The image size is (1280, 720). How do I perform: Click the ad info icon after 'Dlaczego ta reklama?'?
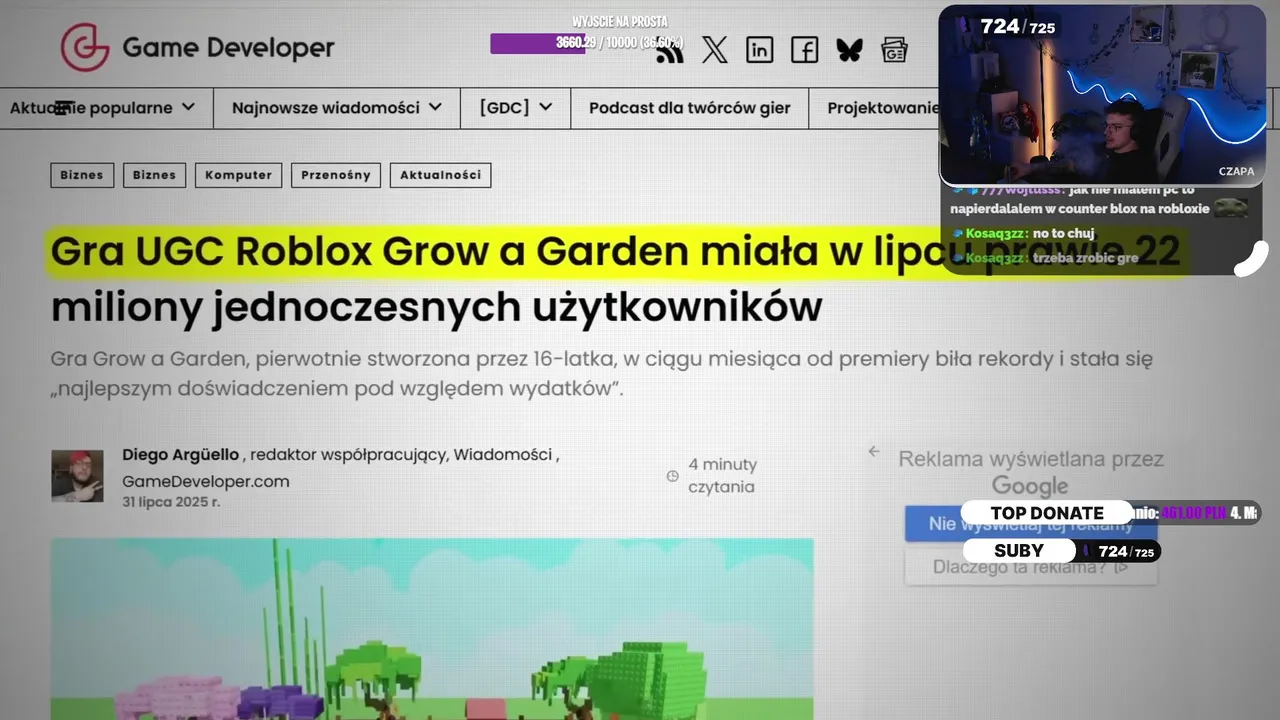(1121, 567)
